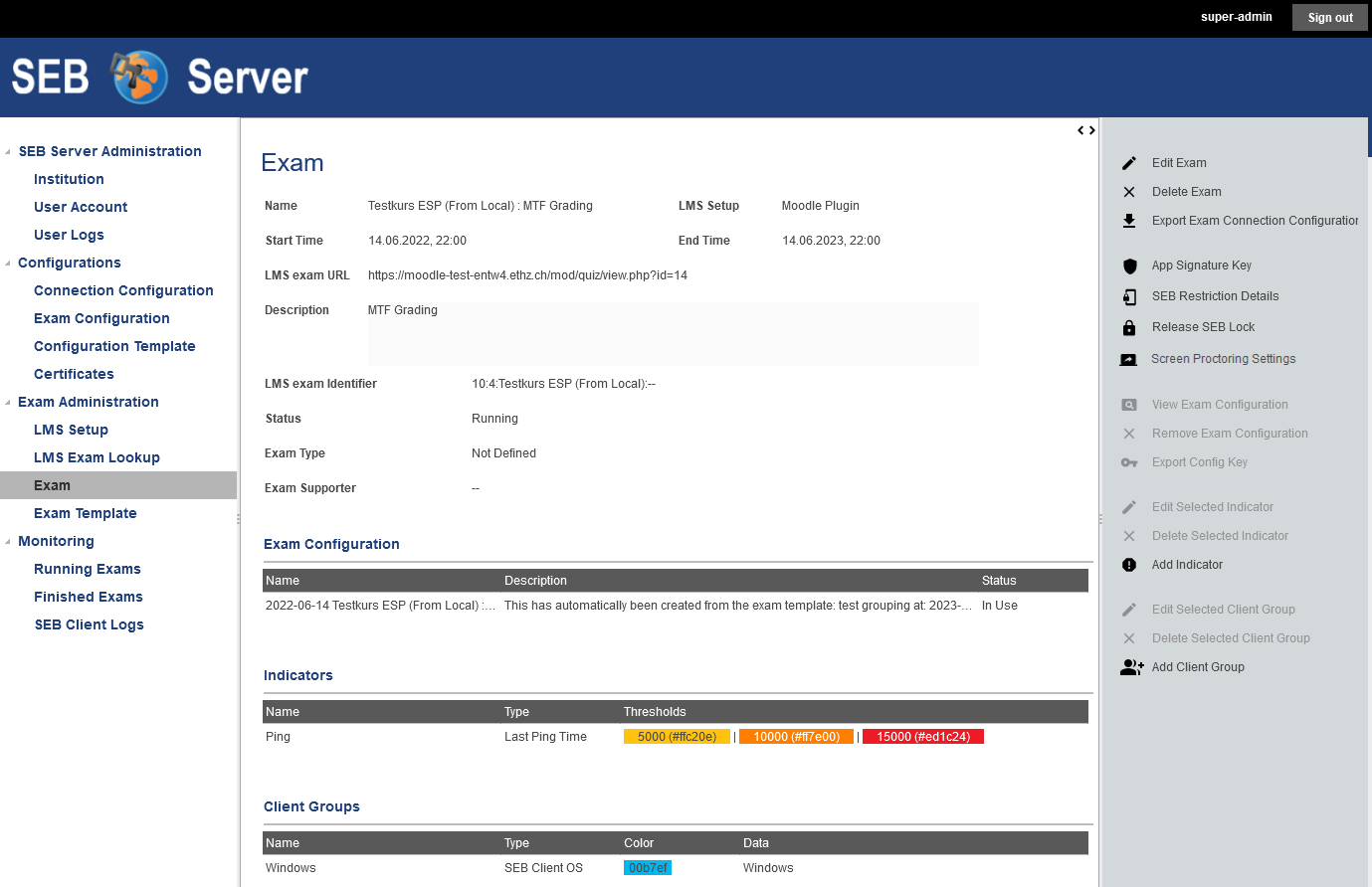Screen dimensions: 1372x887
Task: Click the SEB Restriction Details icon
Action: [1129, 296]
